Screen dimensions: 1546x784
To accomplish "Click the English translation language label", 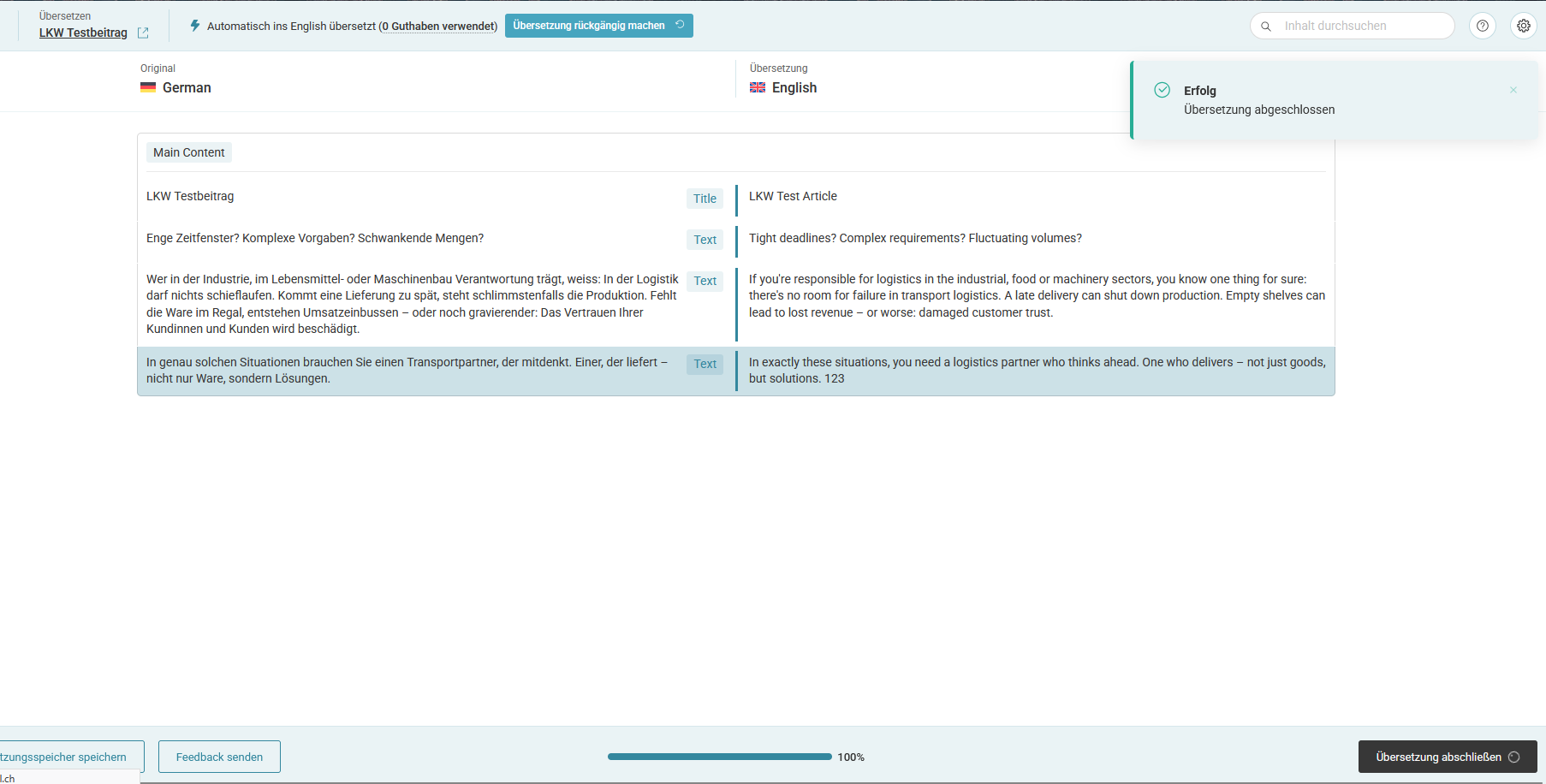I will [794, 87].
